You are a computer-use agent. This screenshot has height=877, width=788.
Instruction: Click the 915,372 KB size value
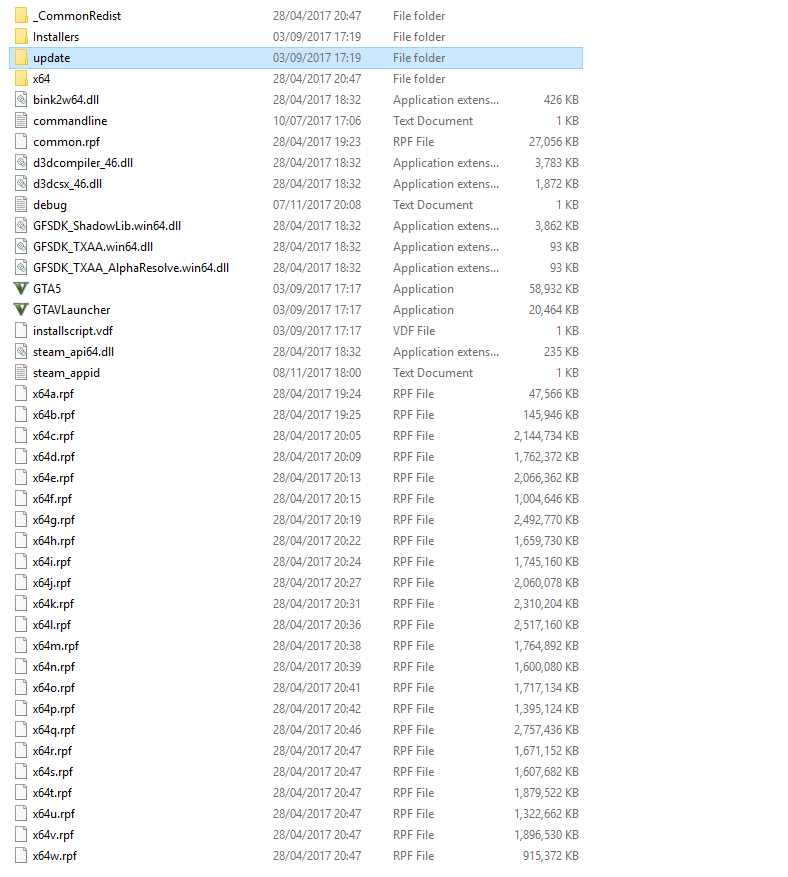pos(551,856)
